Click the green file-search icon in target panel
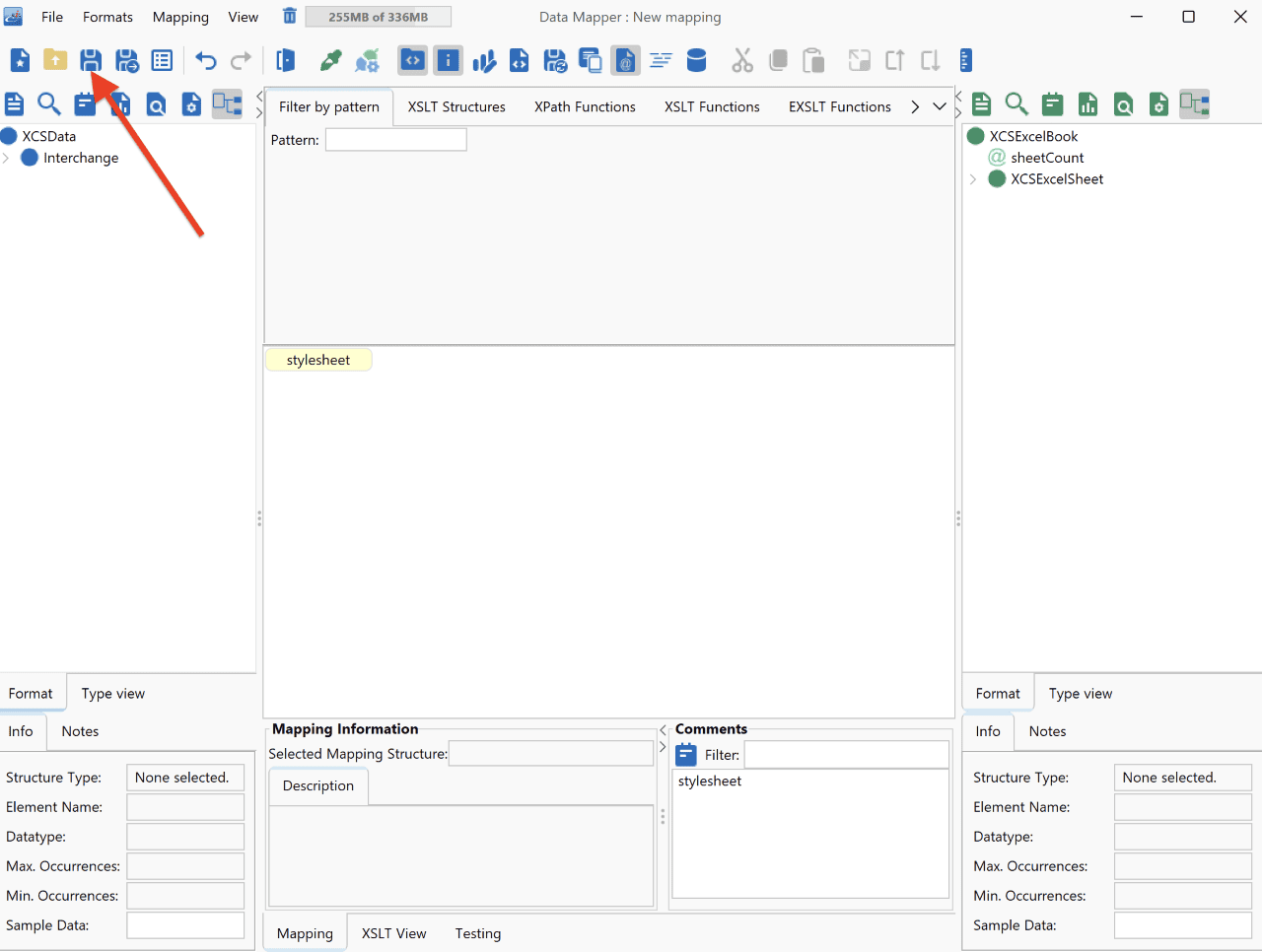This screenshot has width=1262, height=952. coord(1124,103)
